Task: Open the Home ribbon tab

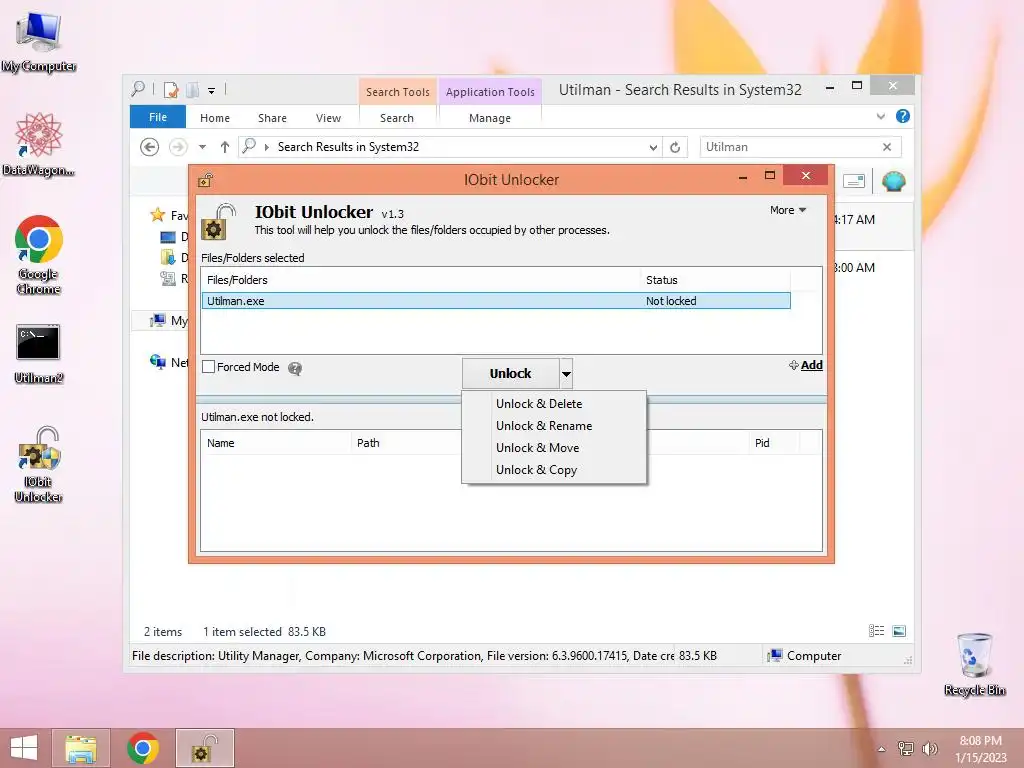Action: coord(215,118)
